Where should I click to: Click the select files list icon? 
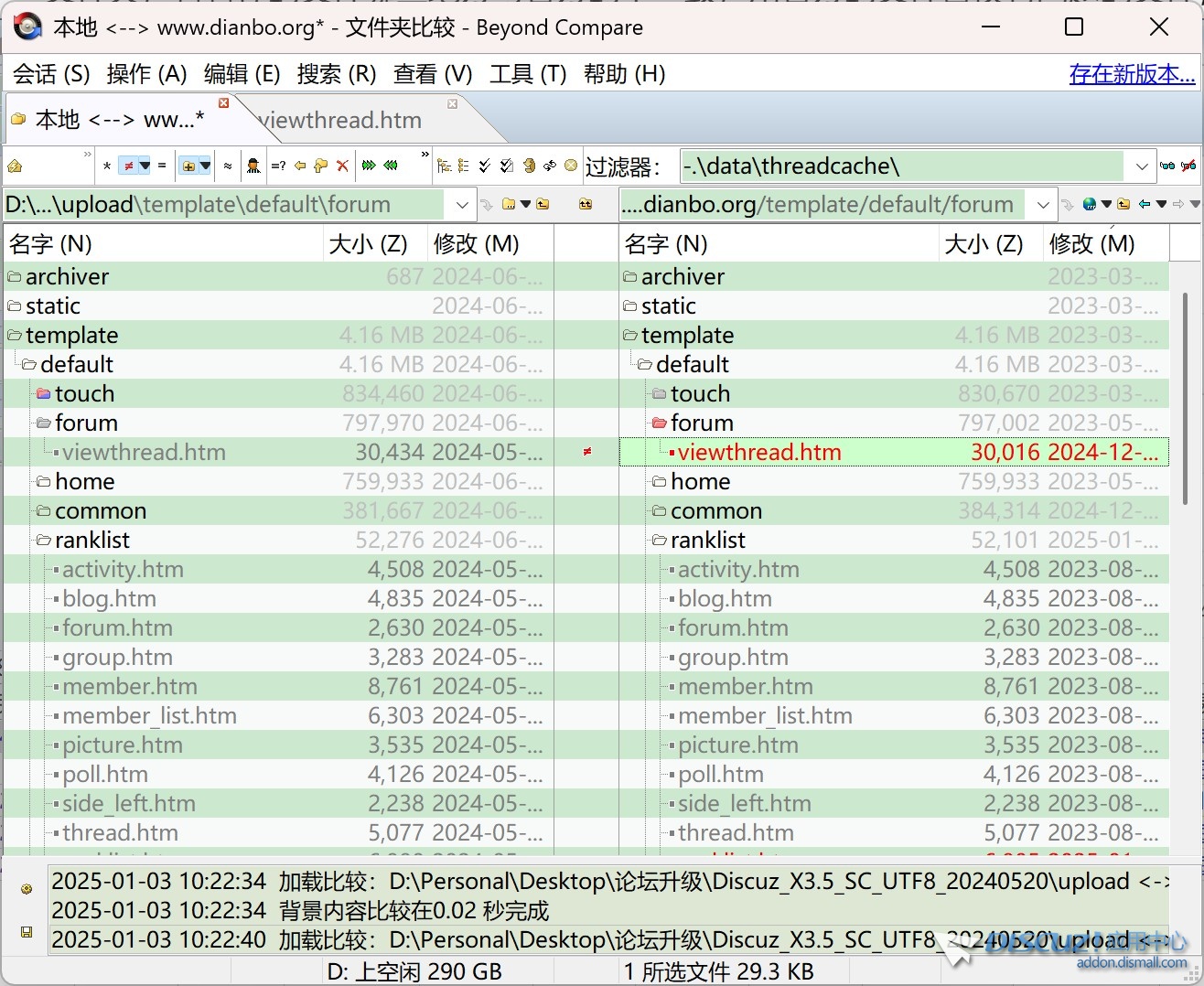(x=463, y=166)
